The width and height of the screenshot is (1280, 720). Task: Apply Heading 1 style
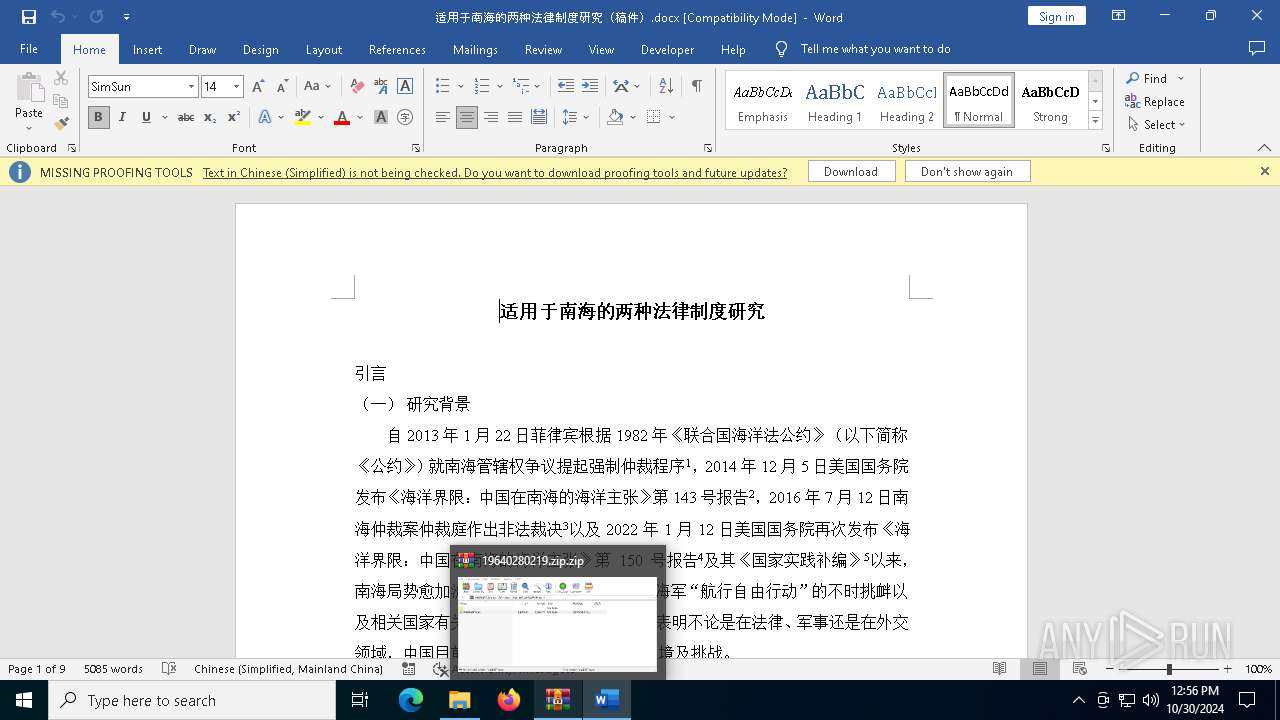pyautogui.click(x=834, y=100)
